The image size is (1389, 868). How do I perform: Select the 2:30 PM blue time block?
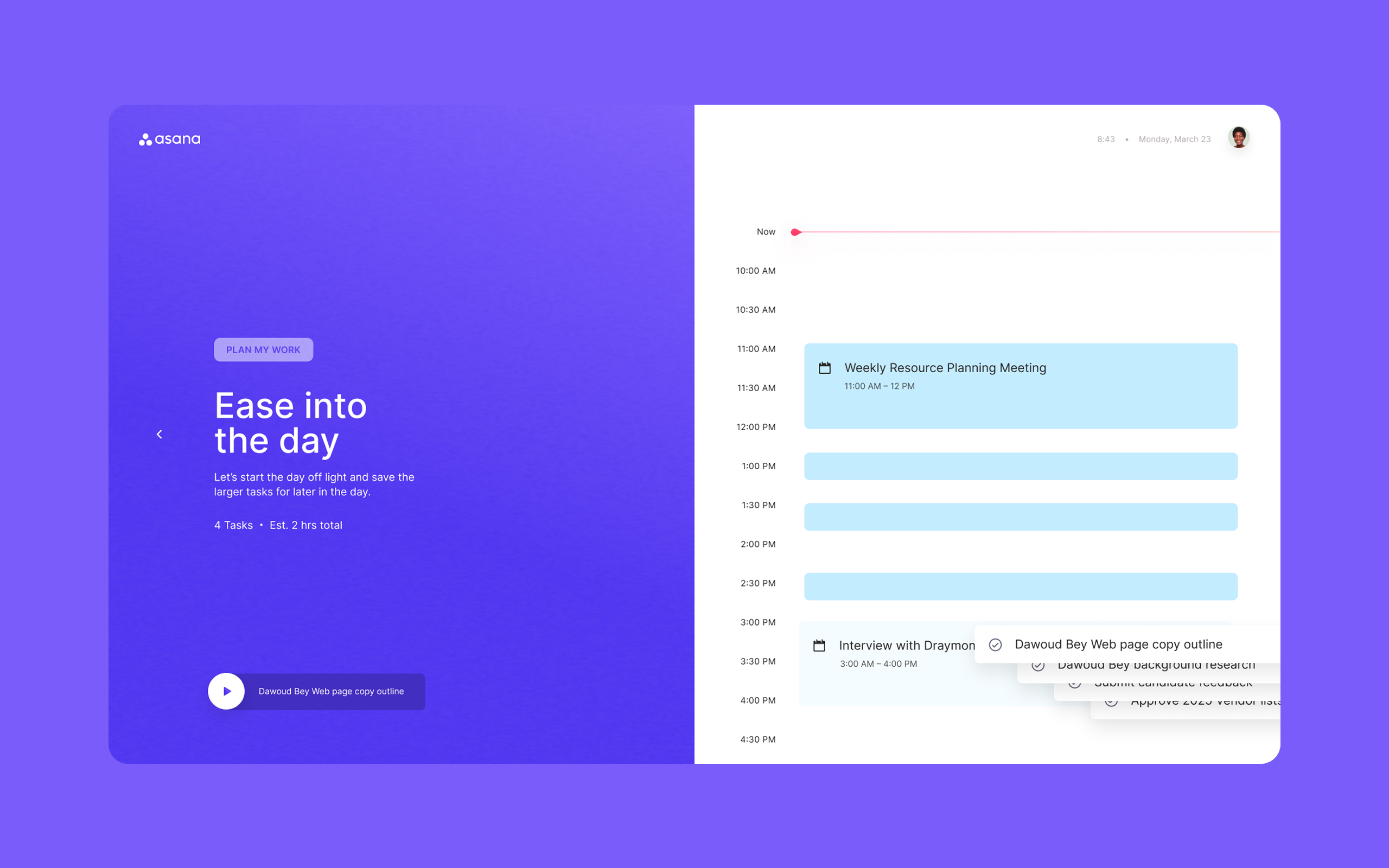coord(1021,586)
